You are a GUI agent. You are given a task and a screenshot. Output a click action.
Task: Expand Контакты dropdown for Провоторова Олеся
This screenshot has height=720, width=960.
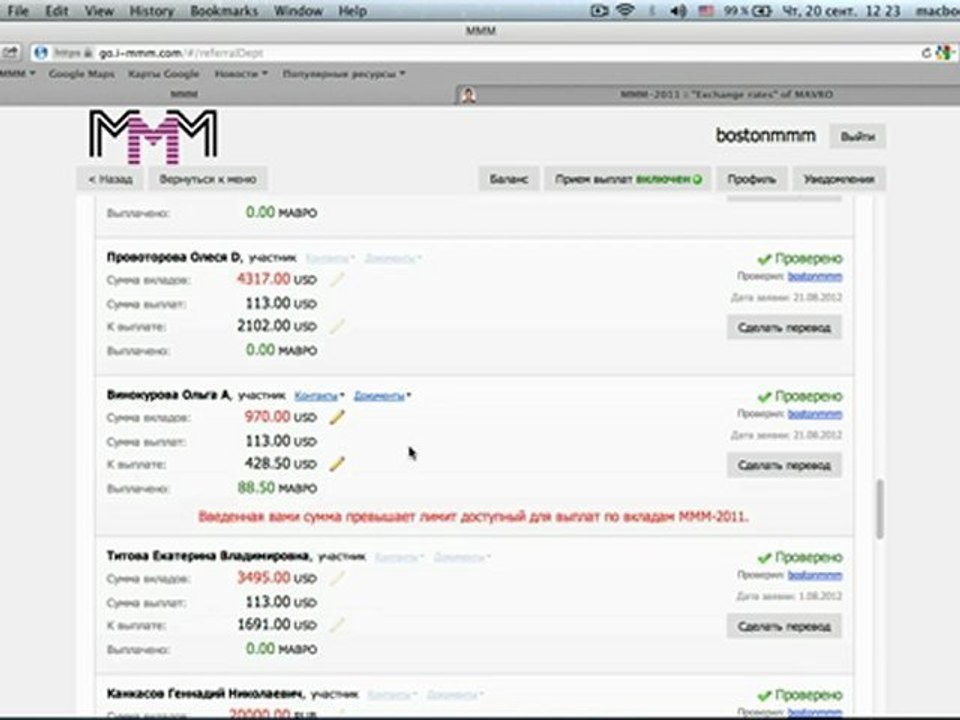click(x=330, y=258)
